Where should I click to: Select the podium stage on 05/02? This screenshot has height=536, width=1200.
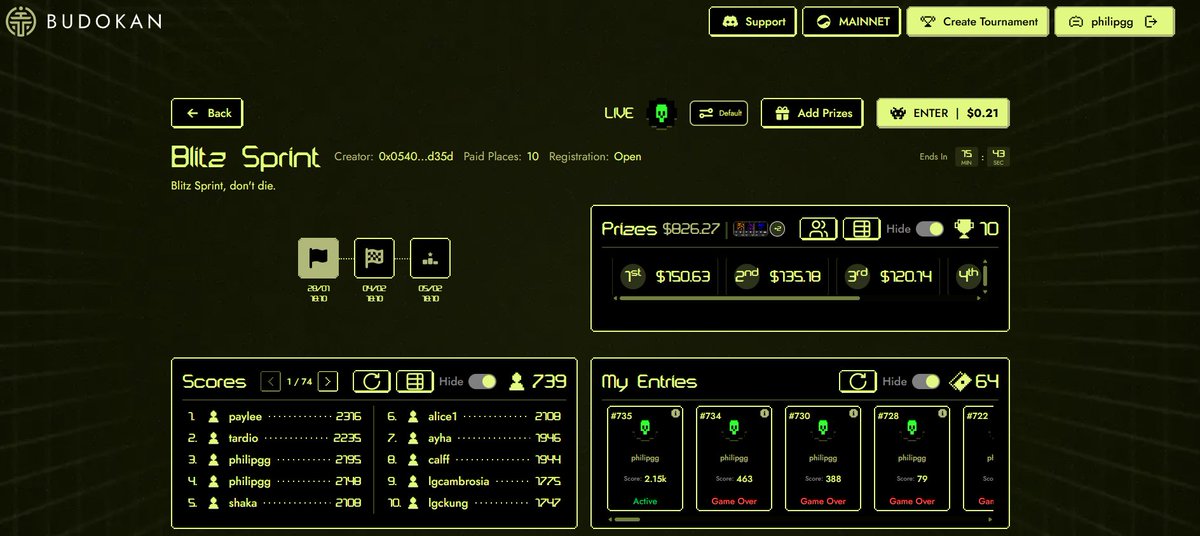pyautogui.click(x=430, y=258)
